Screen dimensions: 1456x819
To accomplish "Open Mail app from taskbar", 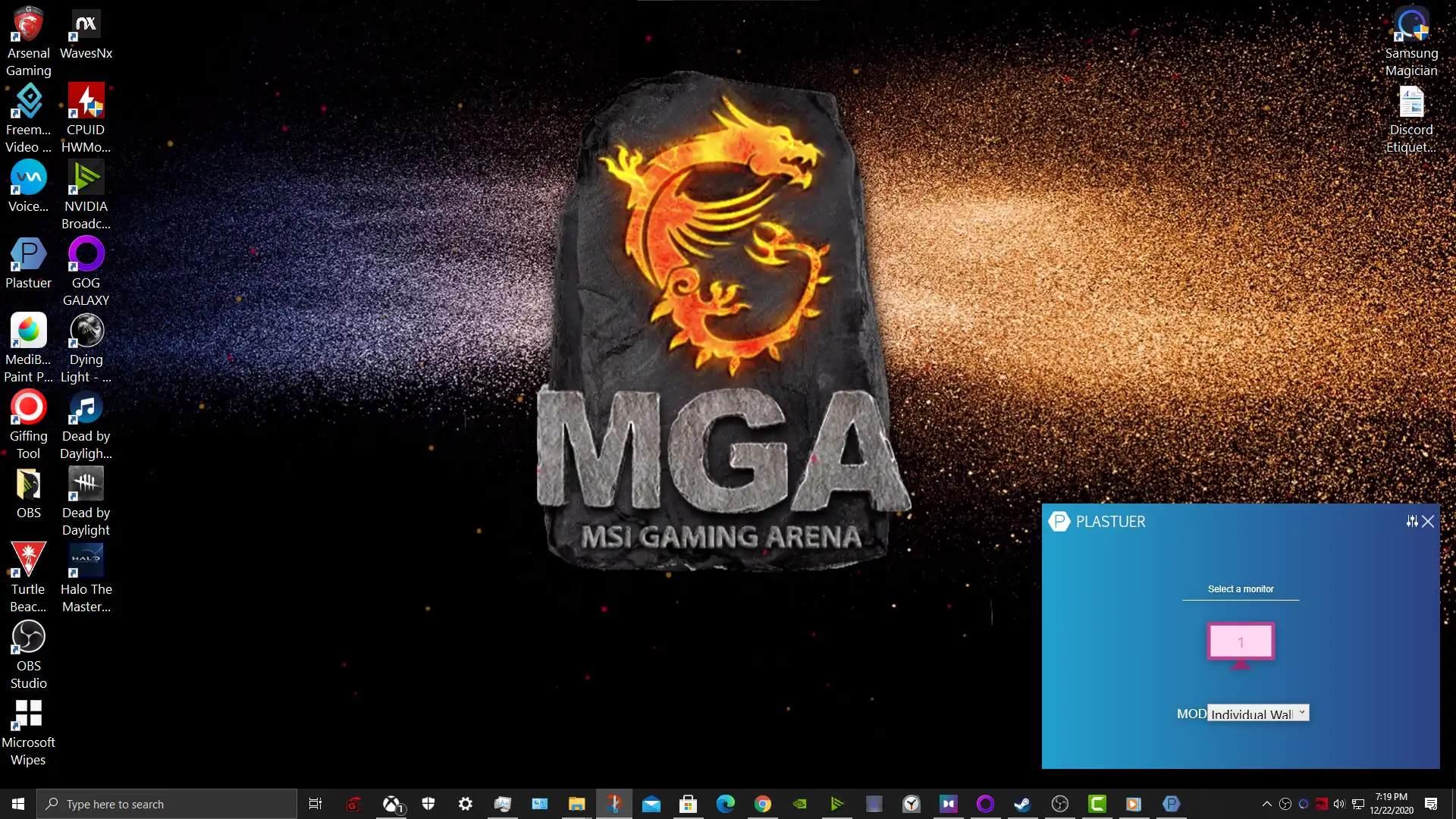I will click(651, 804).
